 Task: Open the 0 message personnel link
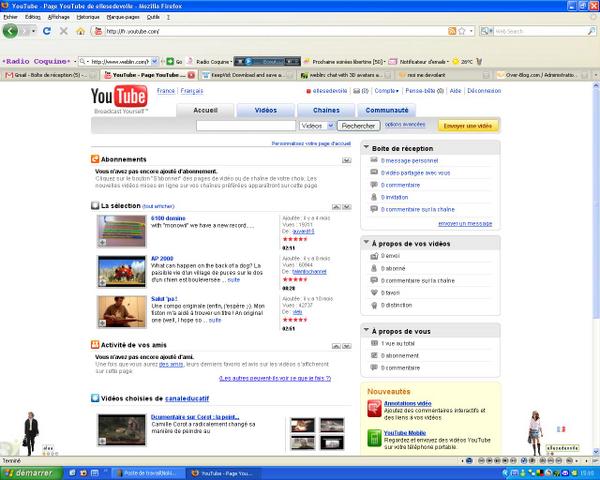[409, 161]
